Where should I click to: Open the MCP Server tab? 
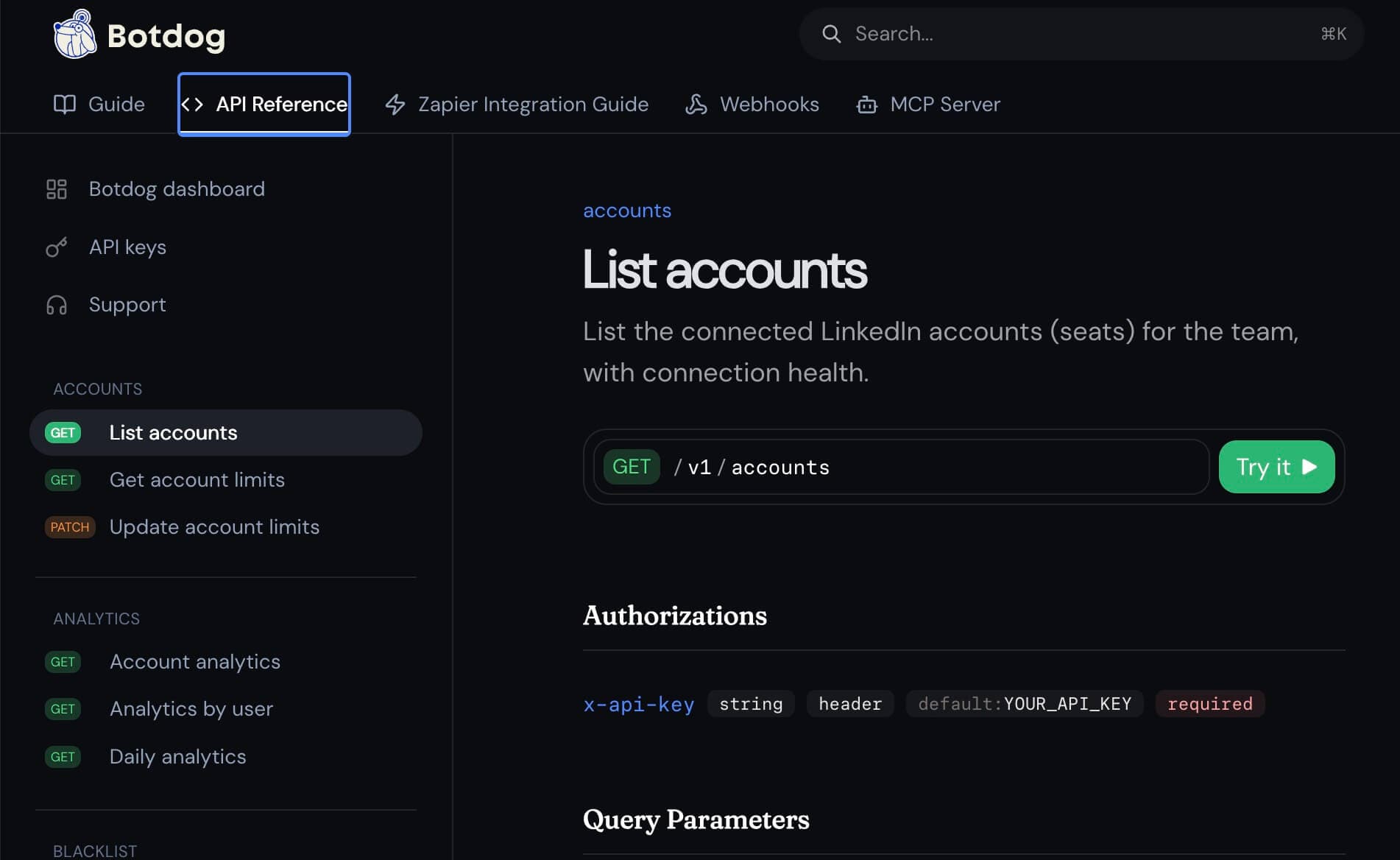tap(928, 105)
